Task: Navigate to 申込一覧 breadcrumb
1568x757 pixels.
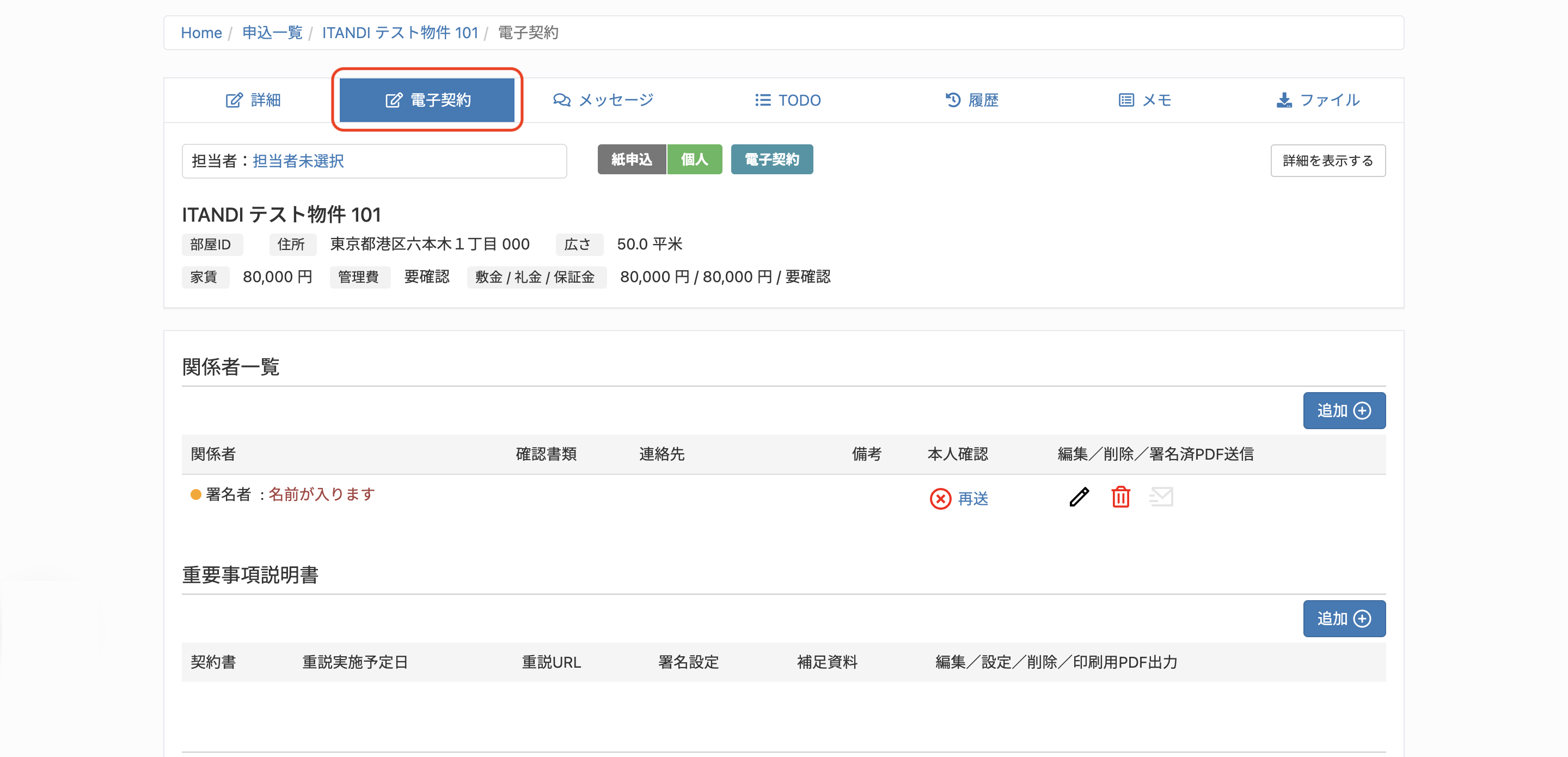Action: (272, 33)
